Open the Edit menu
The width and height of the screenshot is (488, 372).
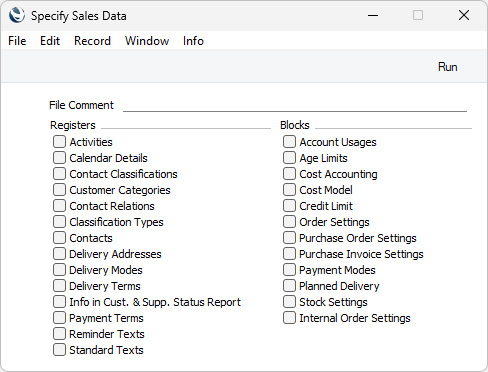[50, 41]
